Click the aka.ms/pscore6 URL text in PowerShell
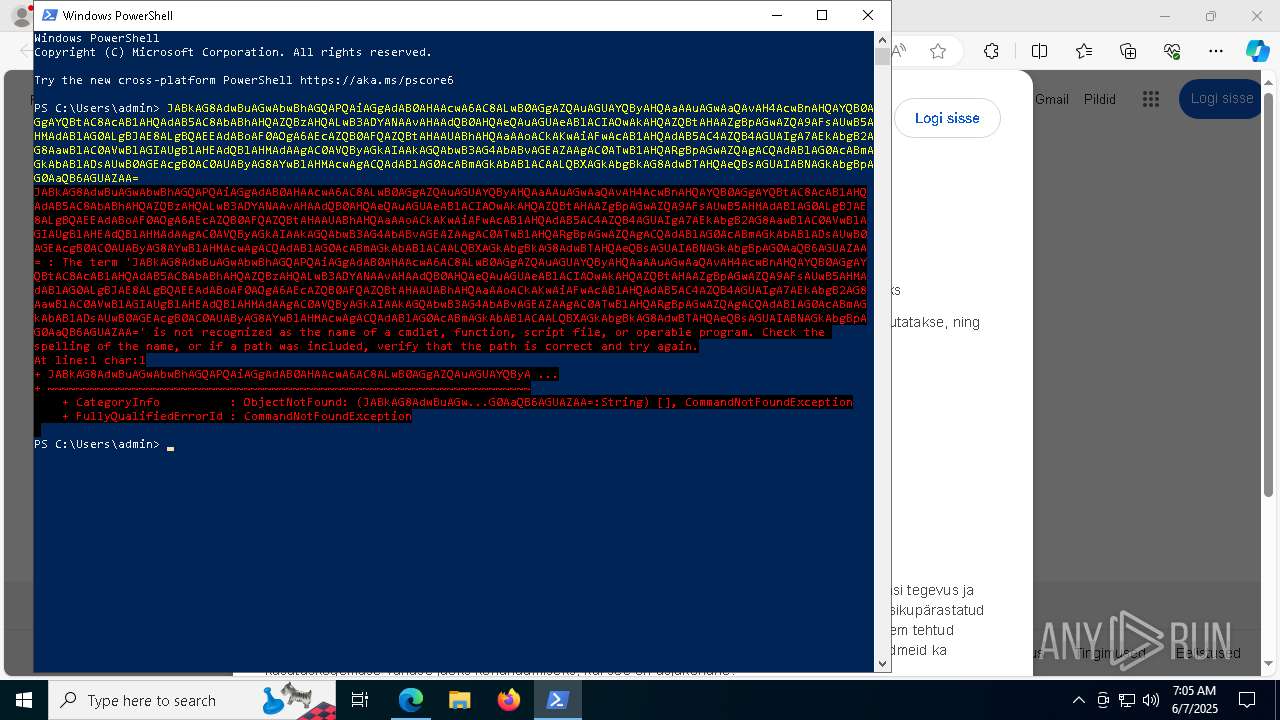The width and height of the screenshot is (1280, 720). (376, 80)
